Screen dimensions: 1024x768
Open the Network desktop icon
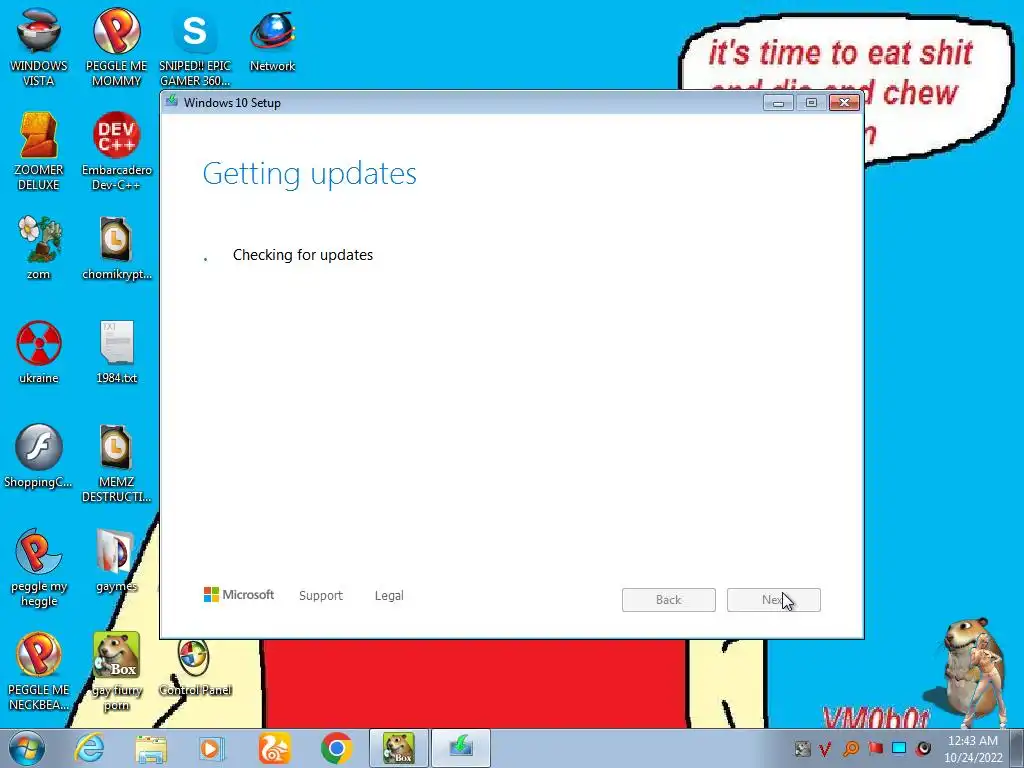272,40
